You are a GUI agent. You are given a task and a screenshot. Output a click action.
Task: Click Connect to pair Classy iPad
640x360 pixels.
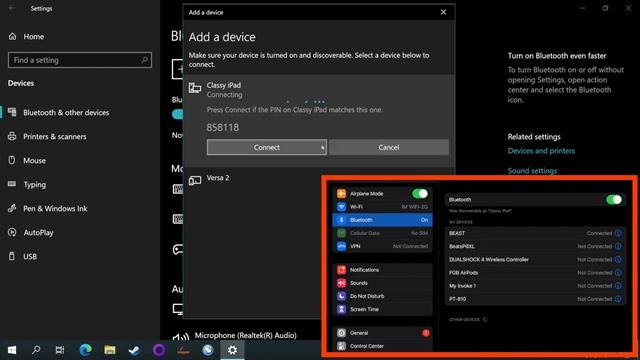click(267, 147)
